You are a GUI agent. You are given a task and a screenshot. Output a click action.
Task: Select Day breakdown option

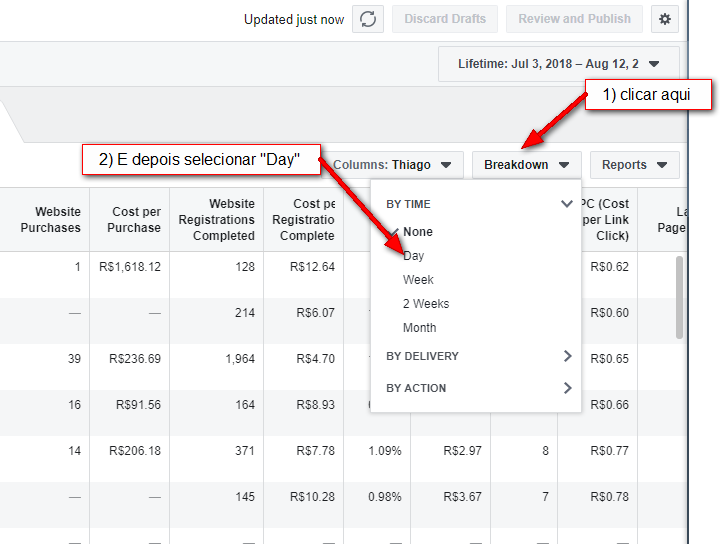point(414,256)
